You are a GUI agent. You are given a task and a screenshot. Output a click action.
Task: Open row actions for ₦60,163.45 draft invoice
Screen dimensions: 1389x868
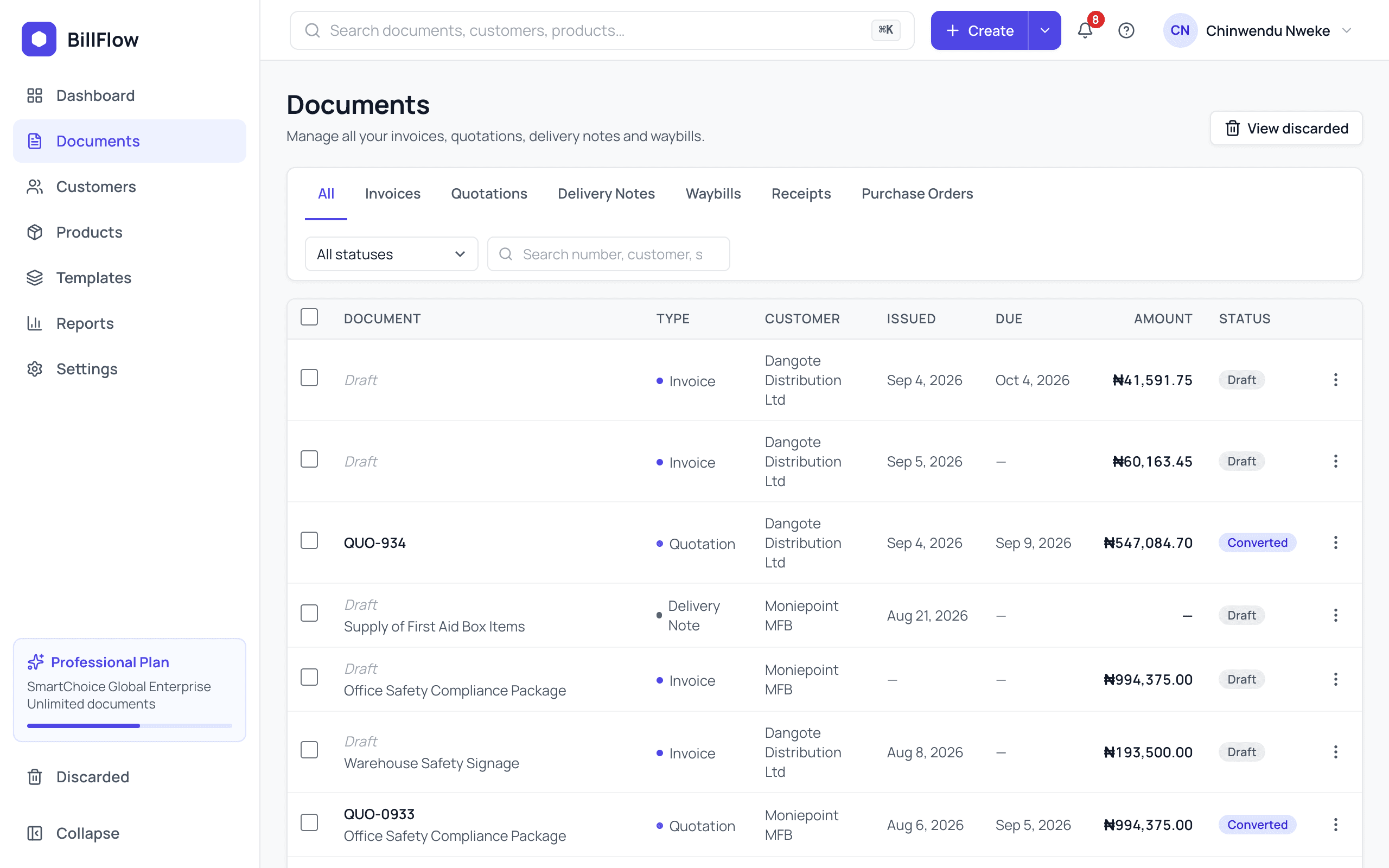pos(1336,462)
